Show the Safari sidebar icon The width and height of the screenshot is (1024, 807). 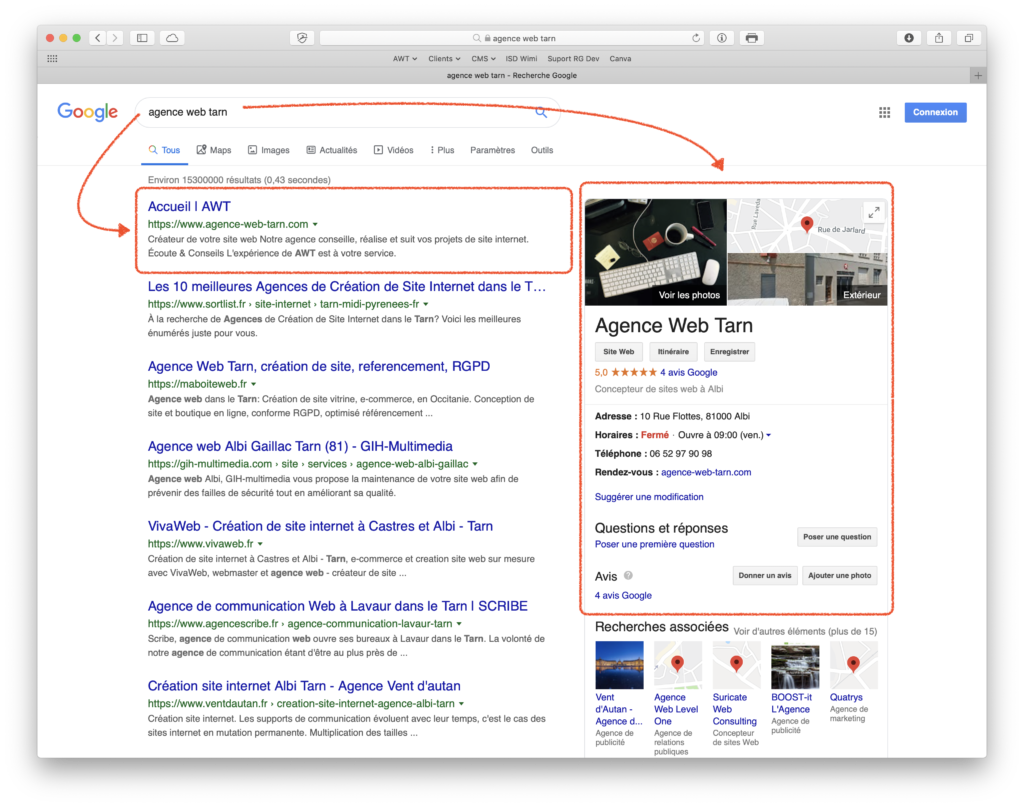point(140,37)
